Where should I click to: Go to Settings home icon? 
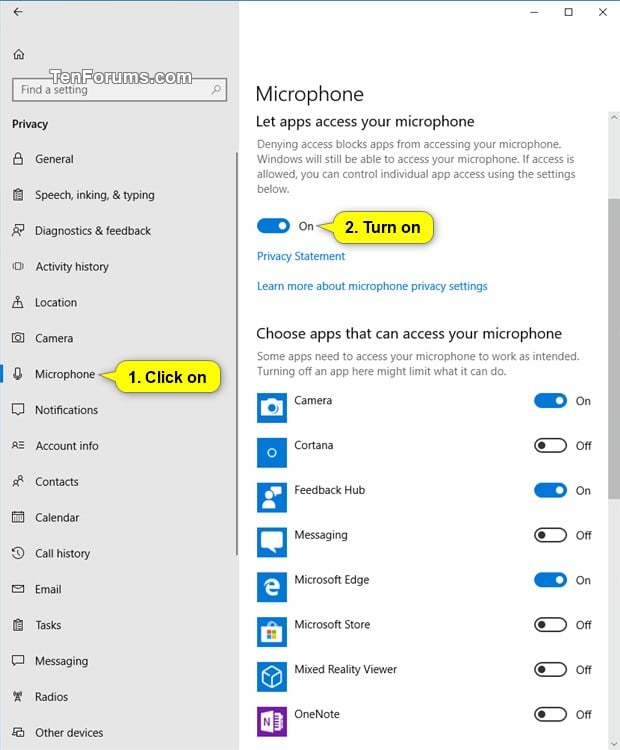[x=19, y=55]
